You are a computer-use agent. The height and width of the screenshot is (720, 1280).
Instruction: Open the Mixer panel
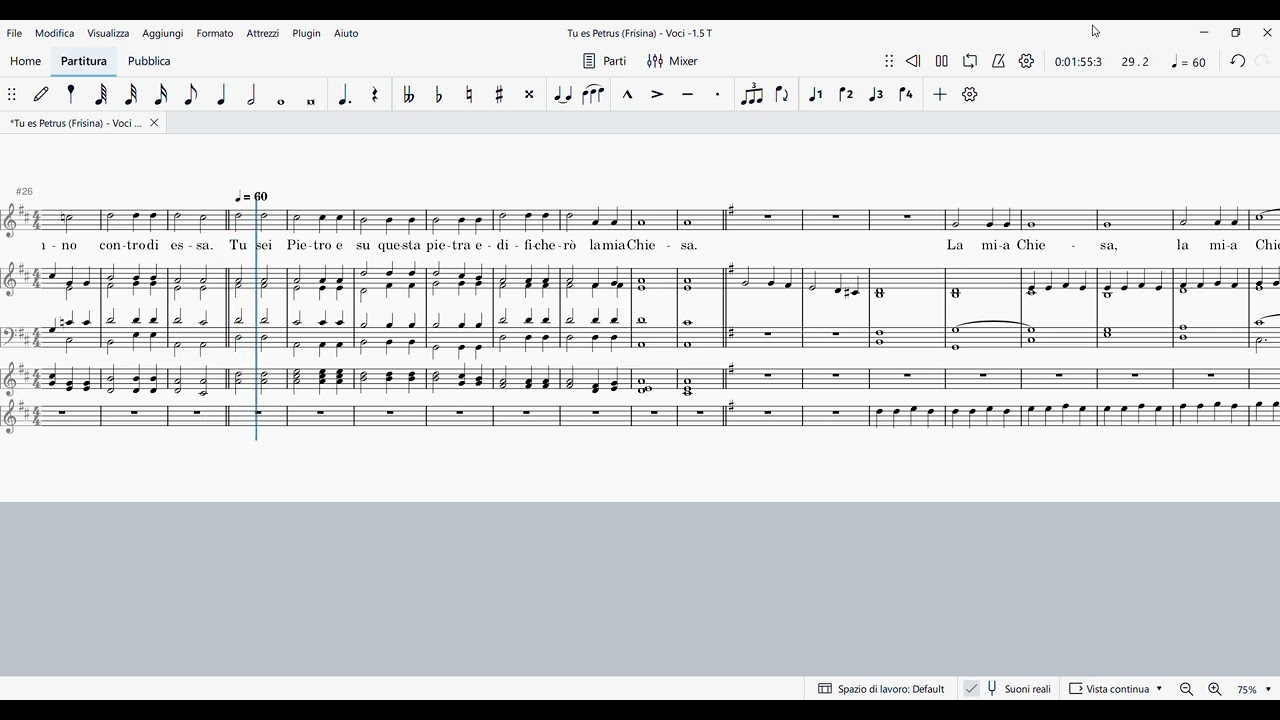point(672,61)
